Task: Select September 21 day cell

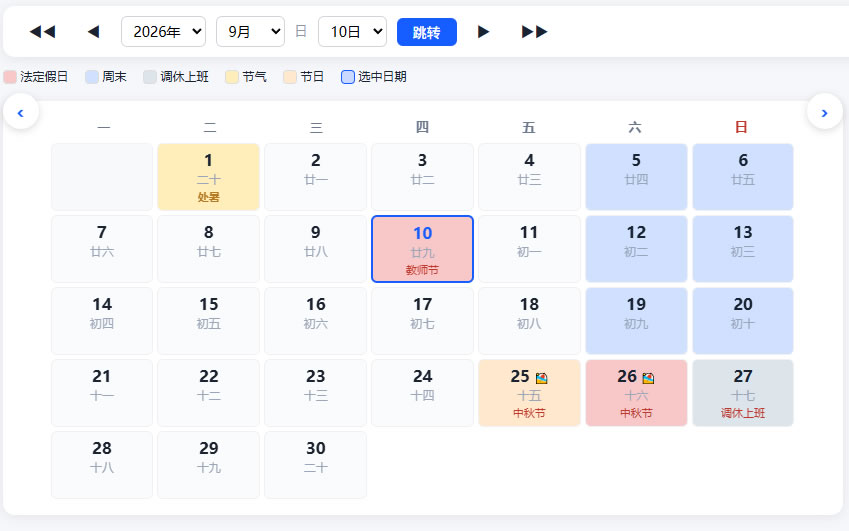Action: coord(102,393)
